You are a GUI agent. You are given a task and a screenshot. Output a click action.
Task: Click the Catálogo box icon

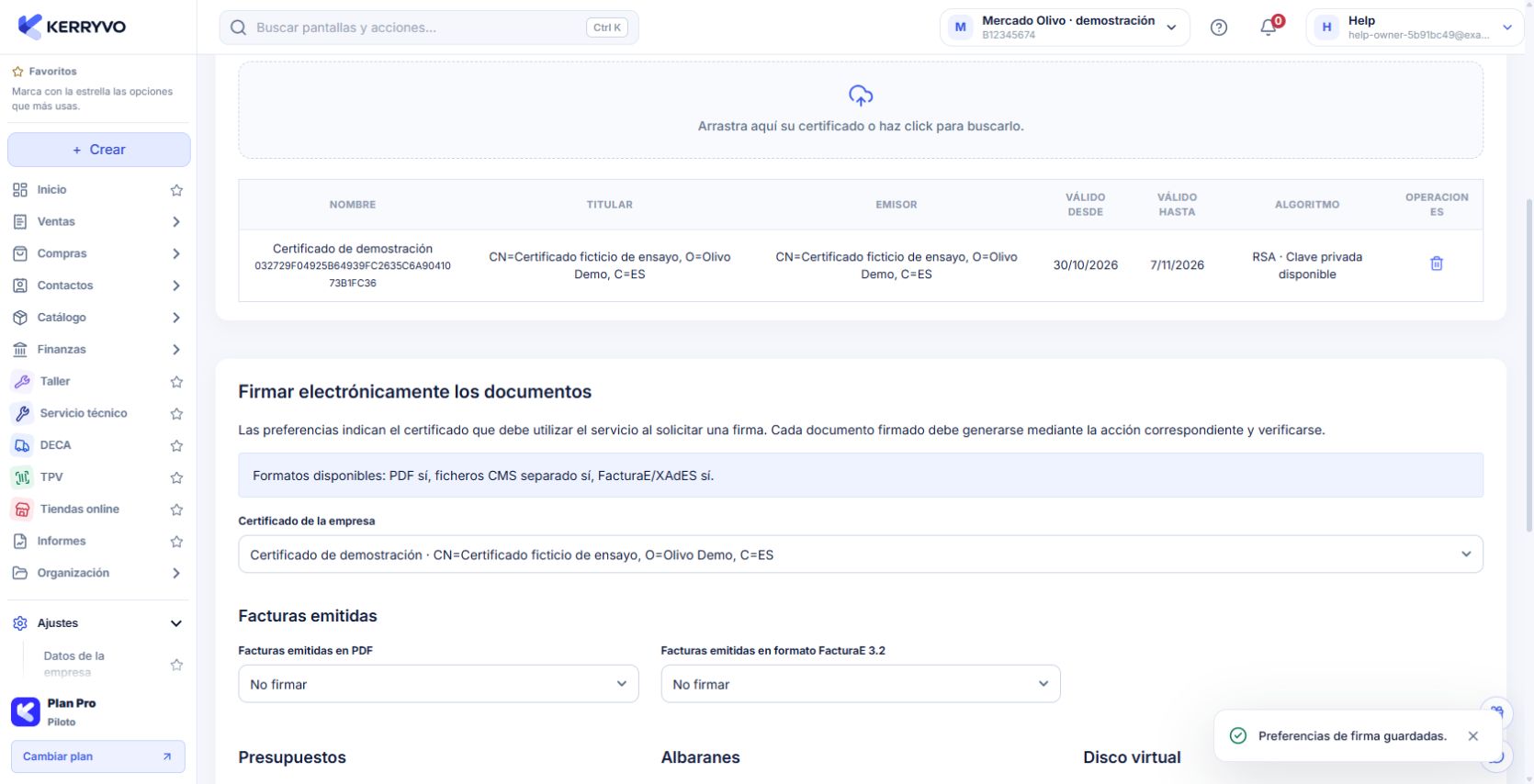click(x=20, y=318)
